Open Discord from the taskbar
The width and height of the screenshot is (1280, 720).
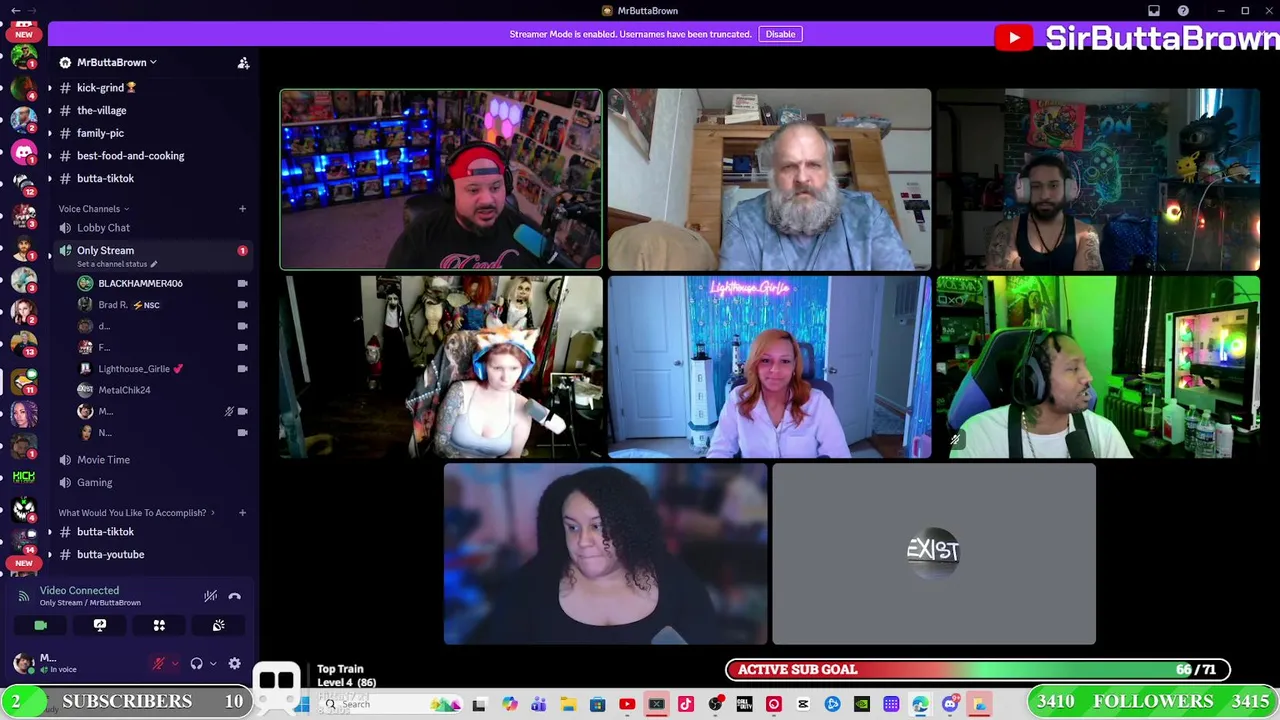pyautogui.click(x=950, y=705)
